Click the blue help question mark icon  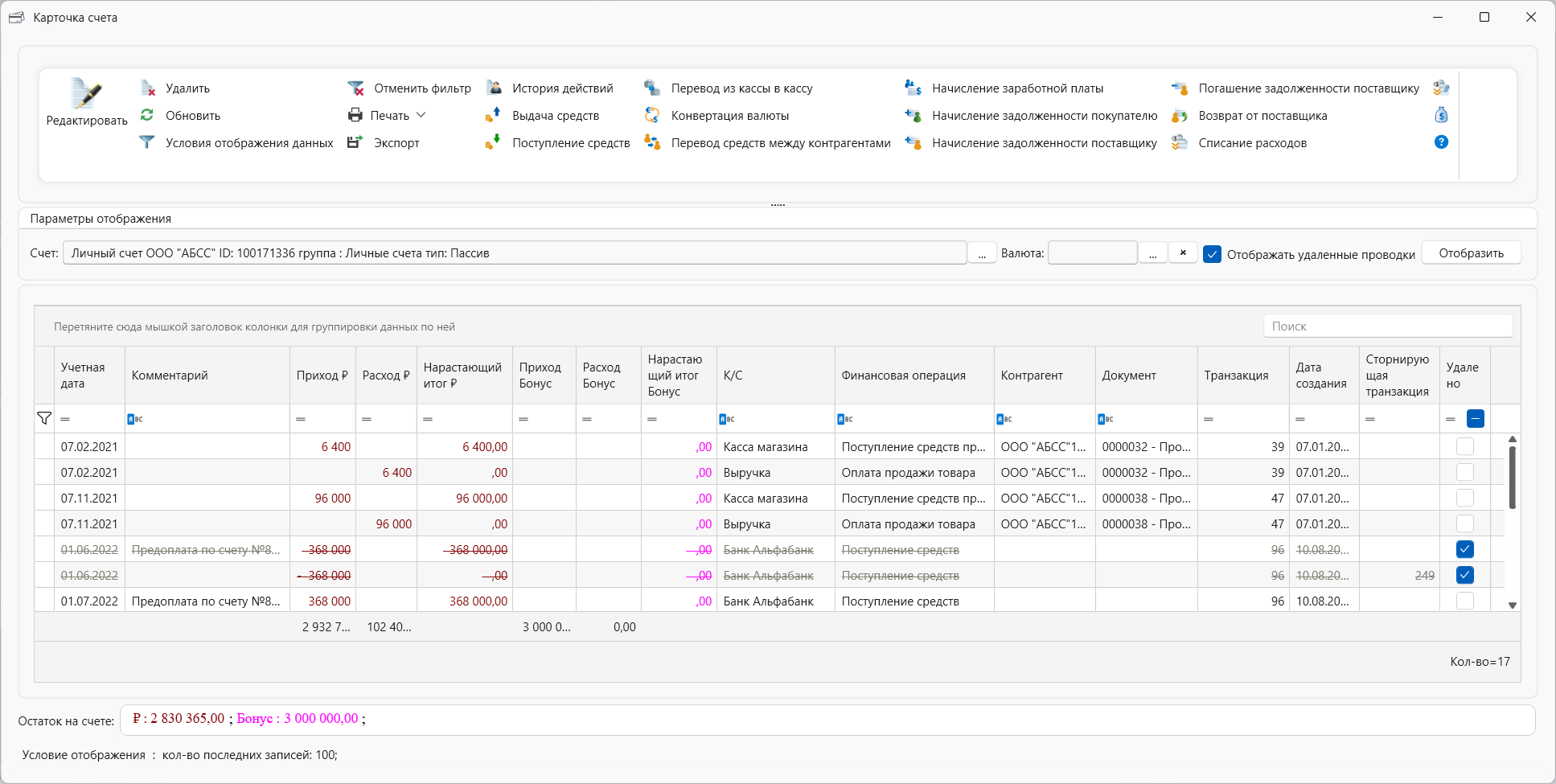[x=1441, y=142]
